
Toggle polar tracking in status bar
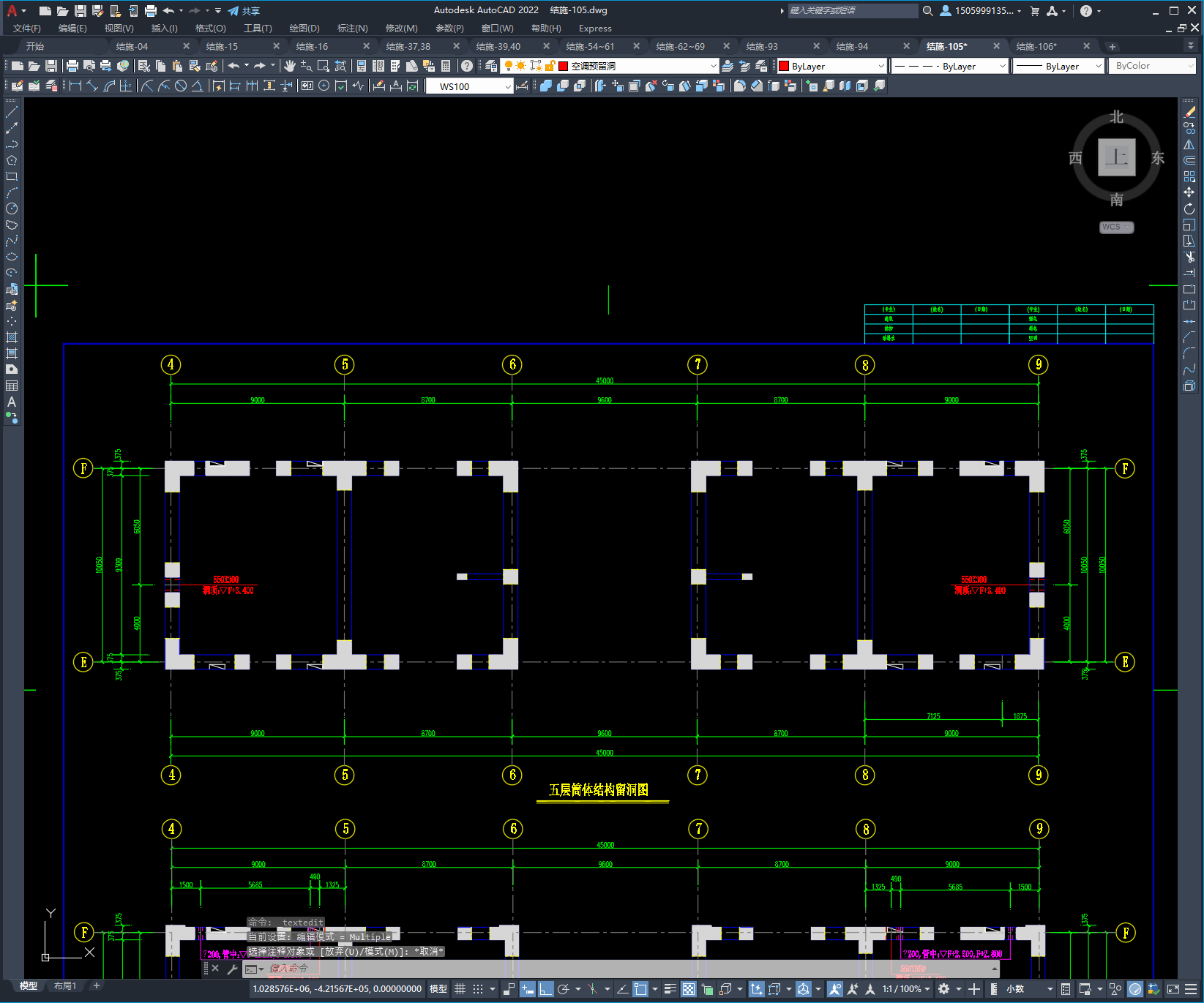(564, 989)
